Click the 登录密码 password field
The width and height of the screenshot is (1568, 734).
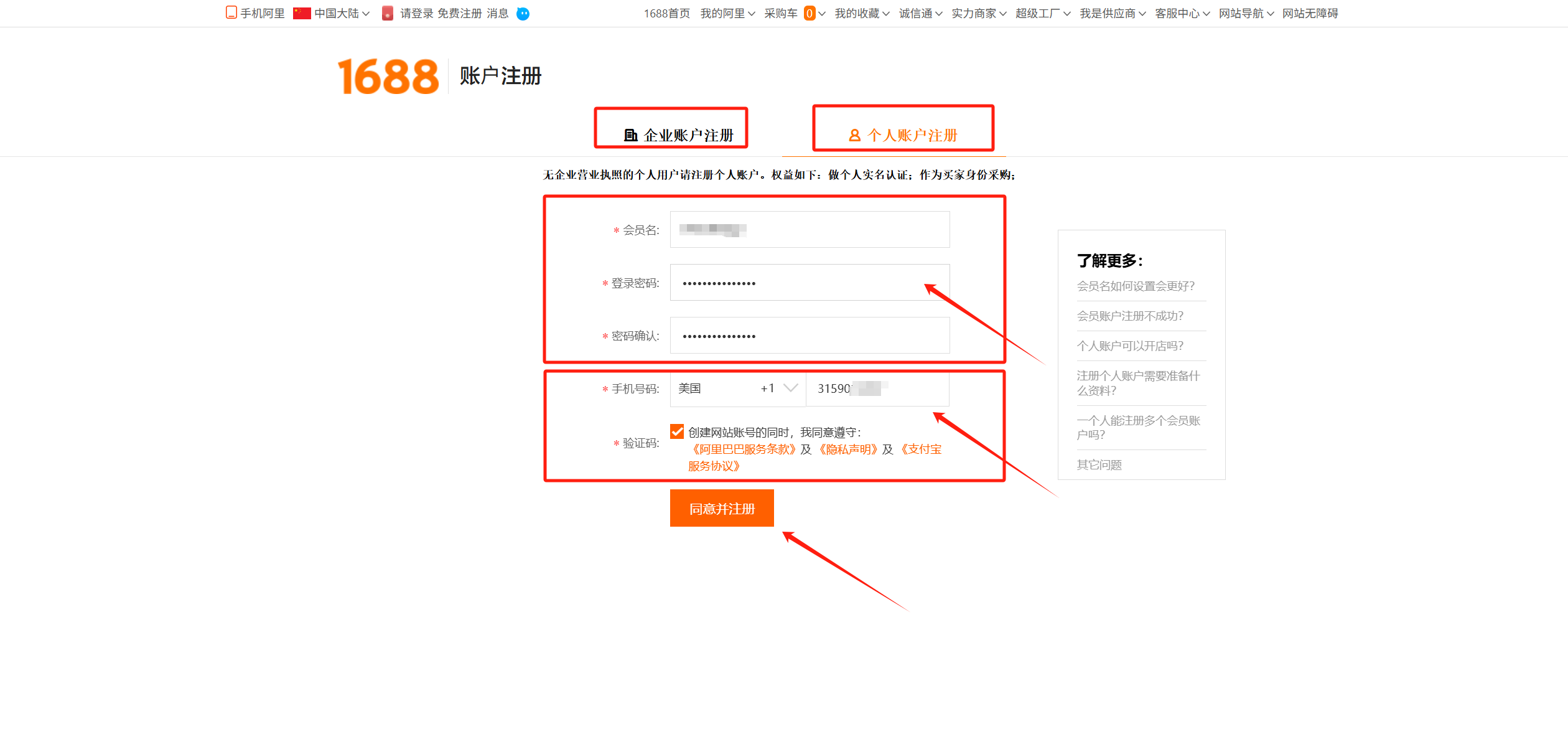pos(810,282)
